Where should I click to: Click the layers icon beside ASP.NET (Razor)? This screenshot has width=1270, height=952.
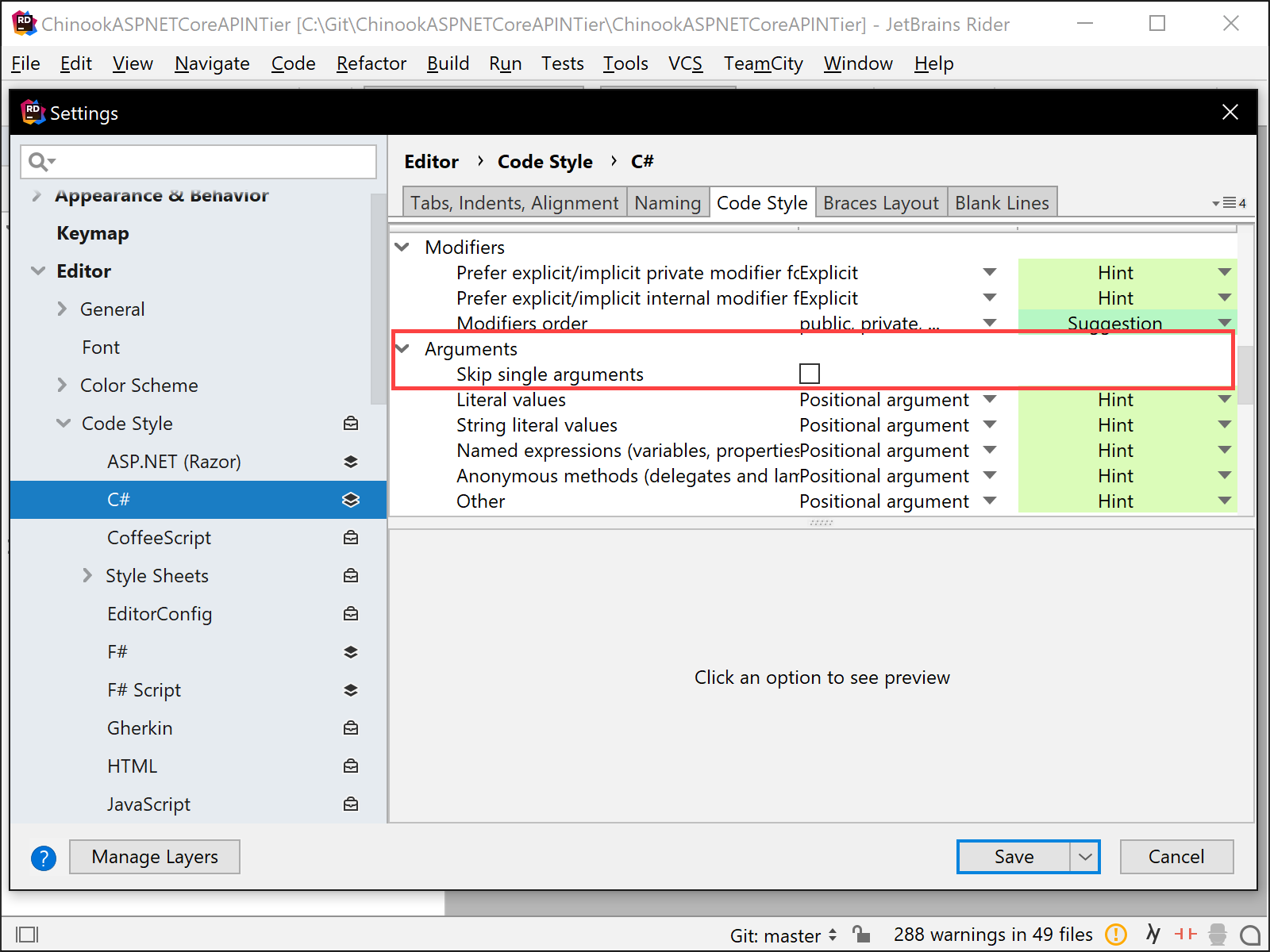click(x=351, y=462)
